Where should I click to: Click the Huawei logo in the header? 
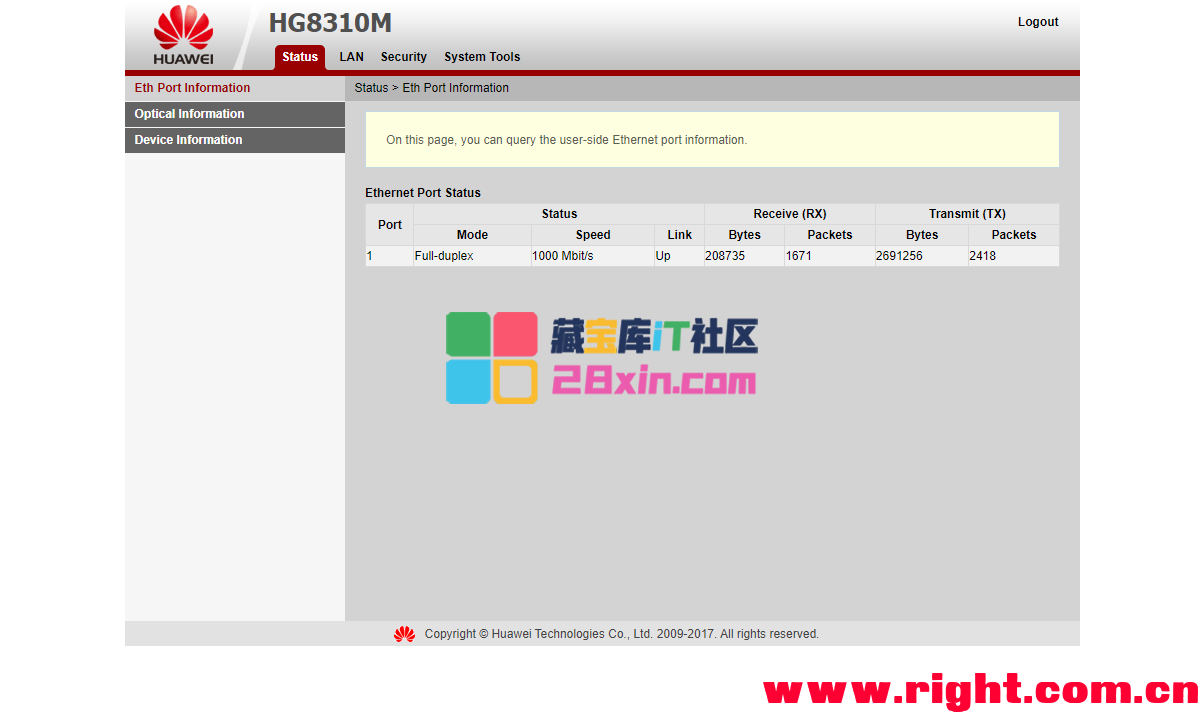pyautogui.click(x=183, y=35)
